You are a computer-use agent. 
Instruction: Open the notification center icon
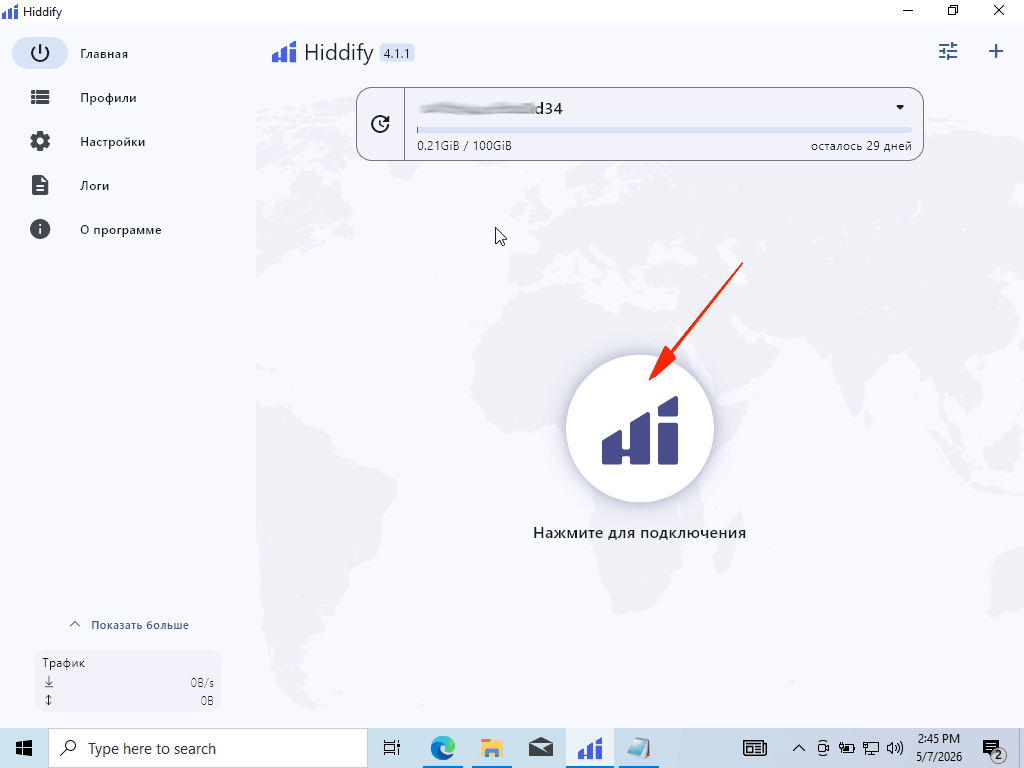(993, 749)
